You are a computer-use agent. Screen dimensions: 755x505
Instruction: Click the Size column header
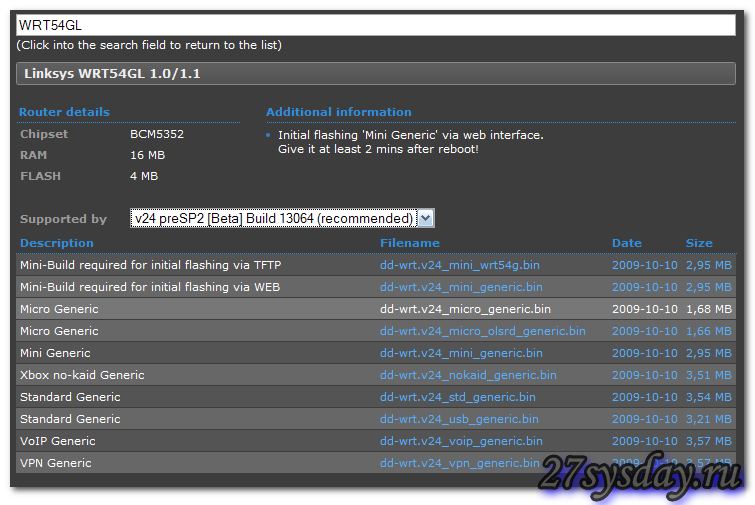(x=699, y=243)
